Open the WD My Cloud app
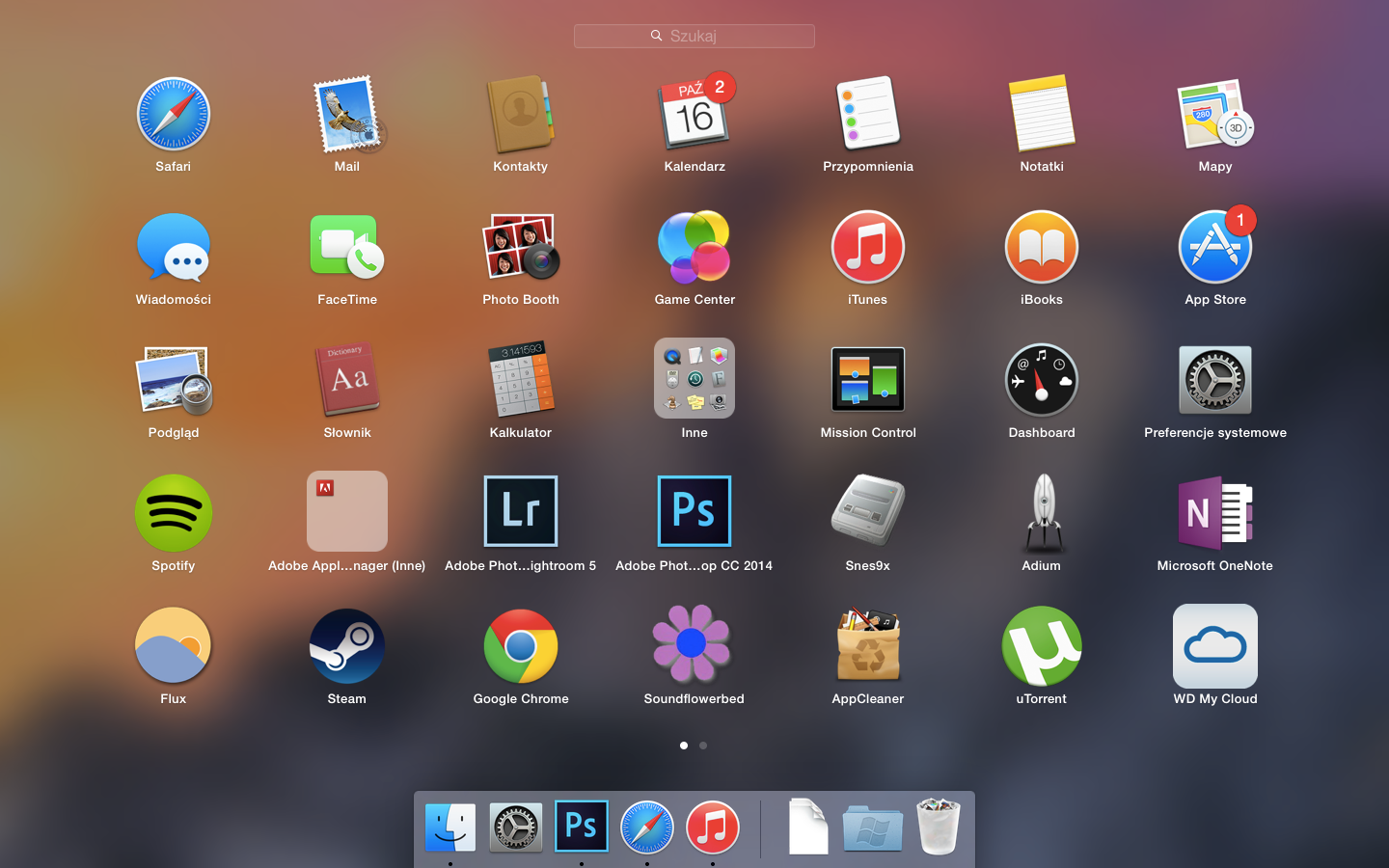The height and width of the screenshot is (868, 1389). 1215,646
